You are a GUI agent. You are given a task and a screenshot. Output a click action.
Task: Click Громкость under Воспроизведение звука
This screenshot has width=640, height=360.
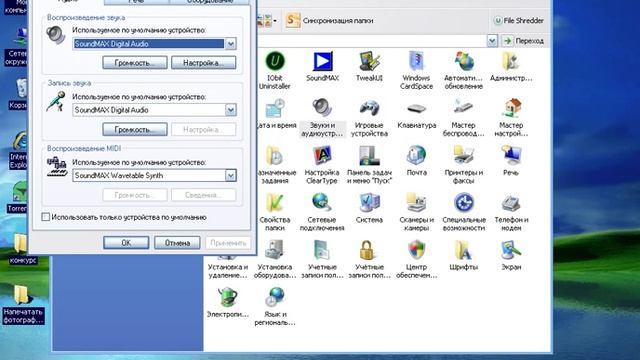135,63
